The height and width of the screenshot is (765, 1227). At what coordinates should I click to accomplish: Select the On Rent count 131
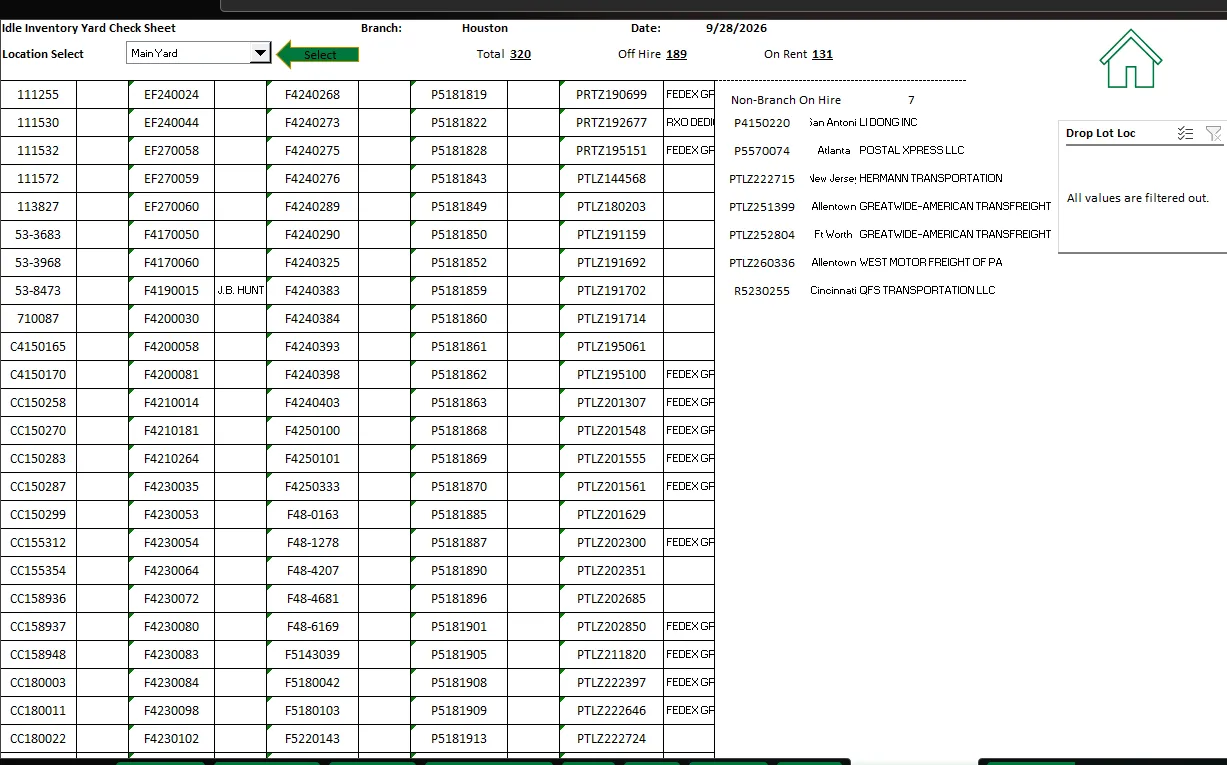click(822, 54)
